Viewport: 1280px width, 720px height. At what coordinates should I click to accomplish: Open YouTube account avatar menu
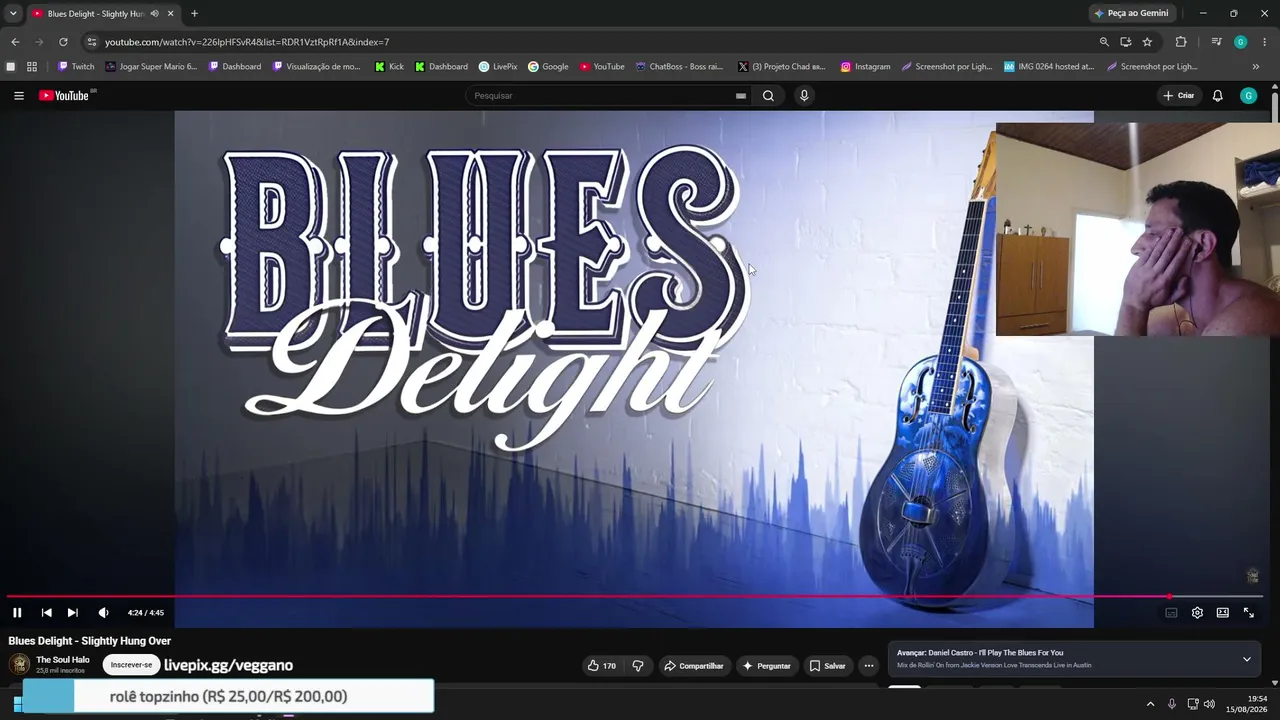pyautogui.click(x=1248, y=96)
